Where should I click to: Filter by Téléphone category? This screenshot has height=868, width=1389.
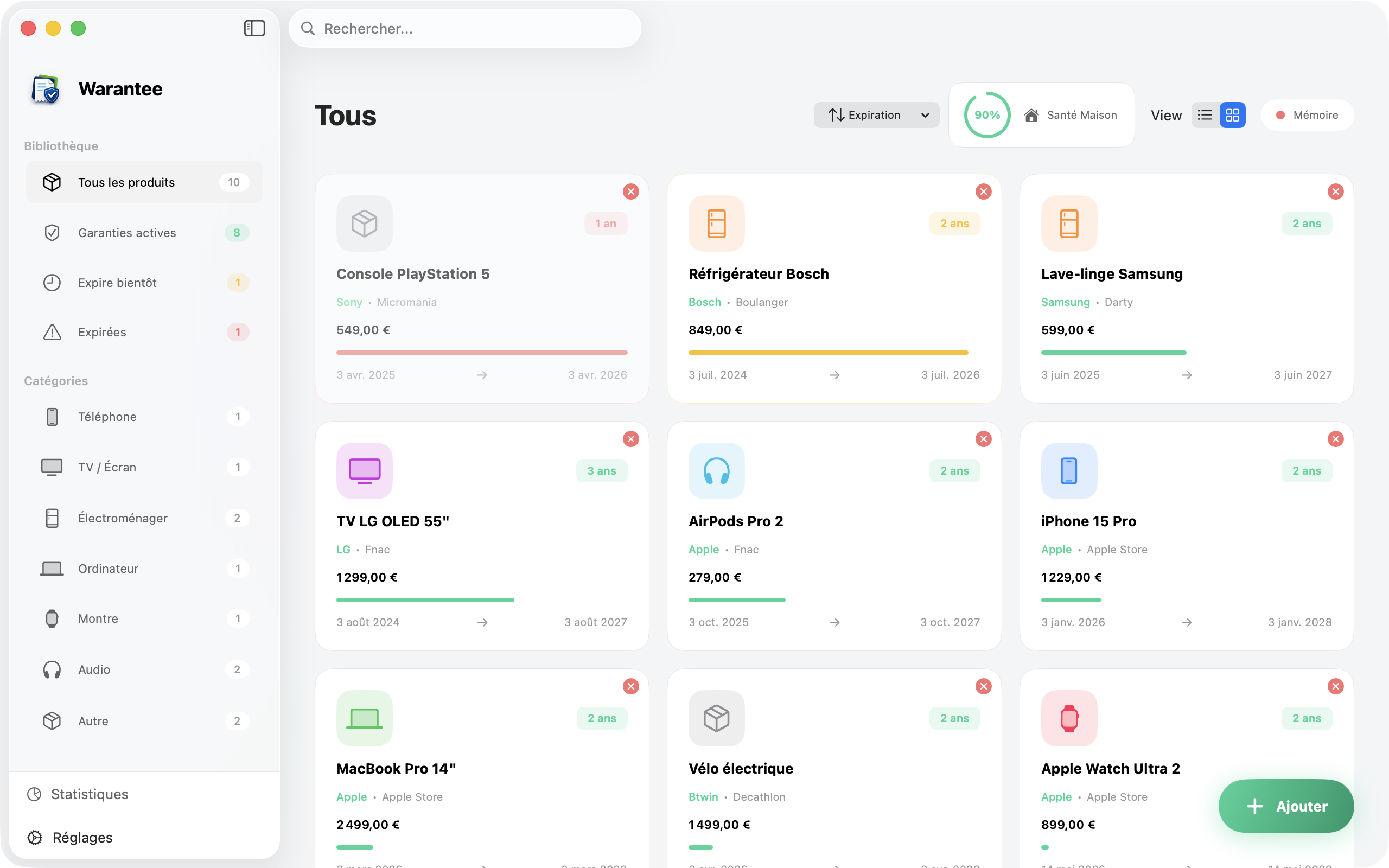tap(144, 417)
